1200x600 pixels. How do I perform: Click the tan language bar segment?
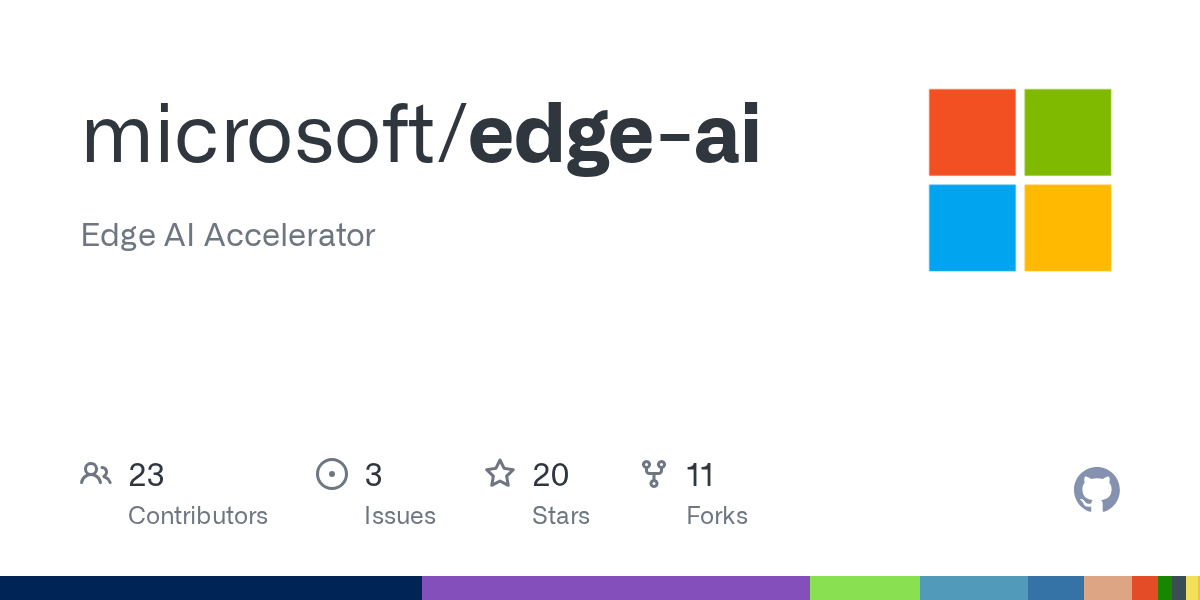(x=1107, y=588)
